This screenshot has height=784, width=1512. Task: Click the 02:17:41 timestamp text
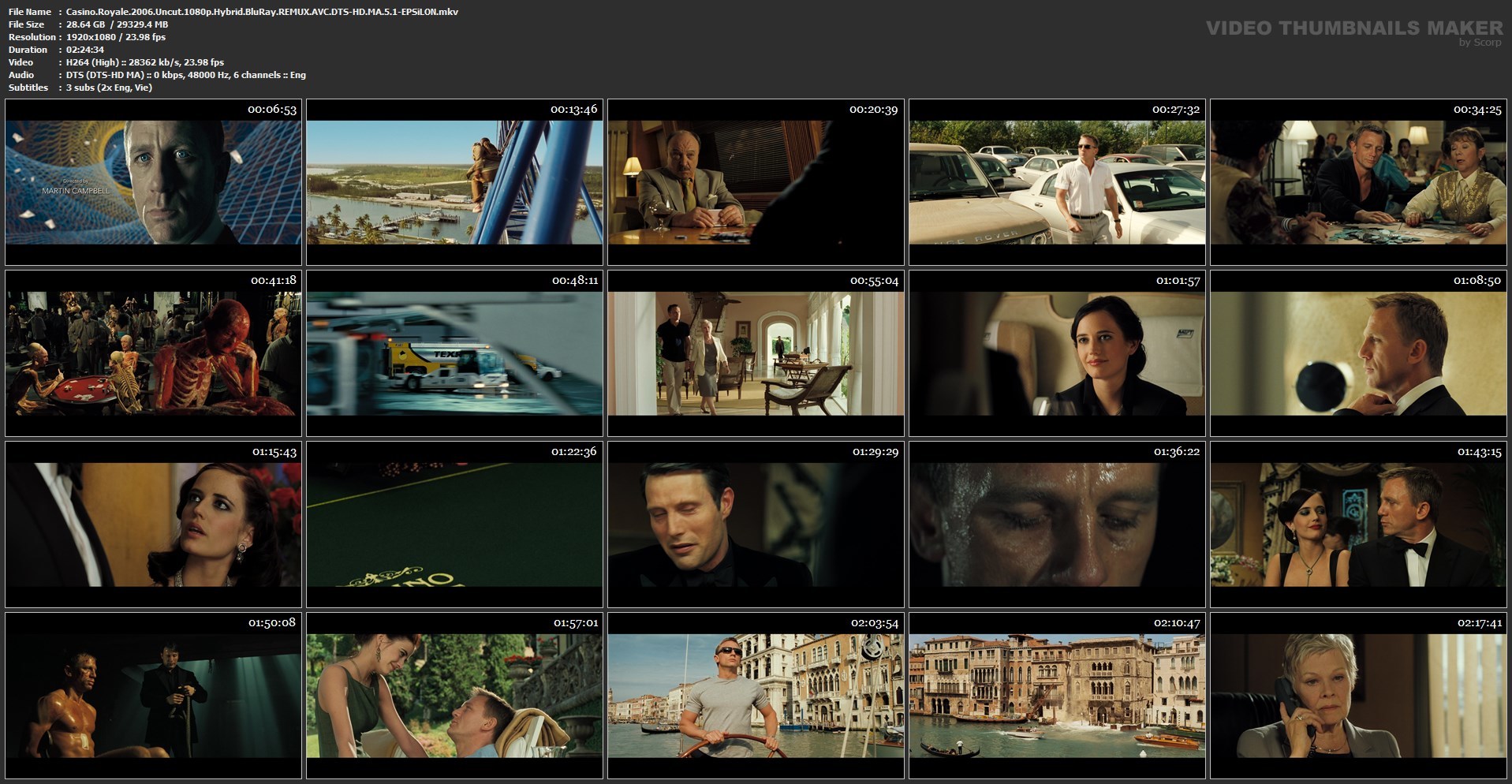tap(1479, 623)
